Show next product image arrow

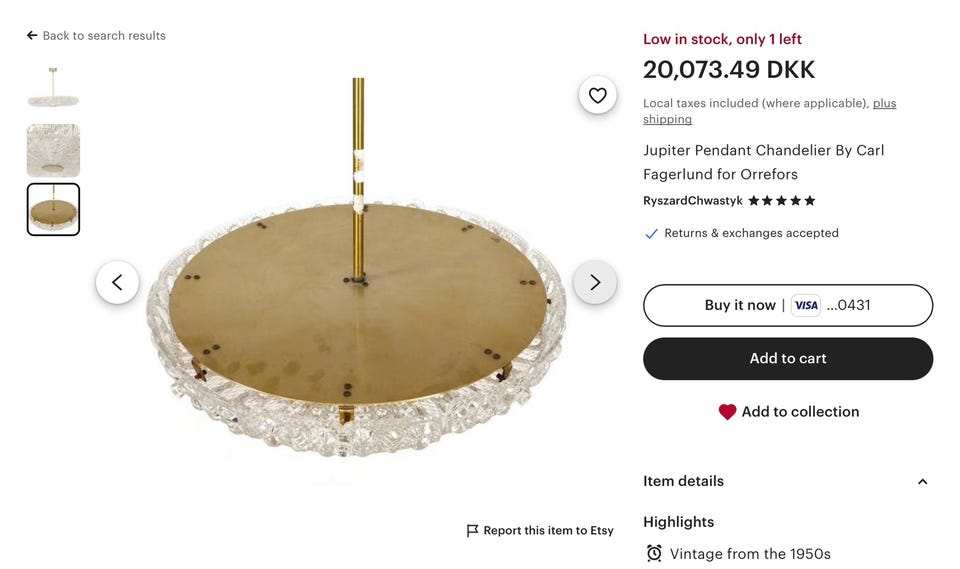coord(595,282)
